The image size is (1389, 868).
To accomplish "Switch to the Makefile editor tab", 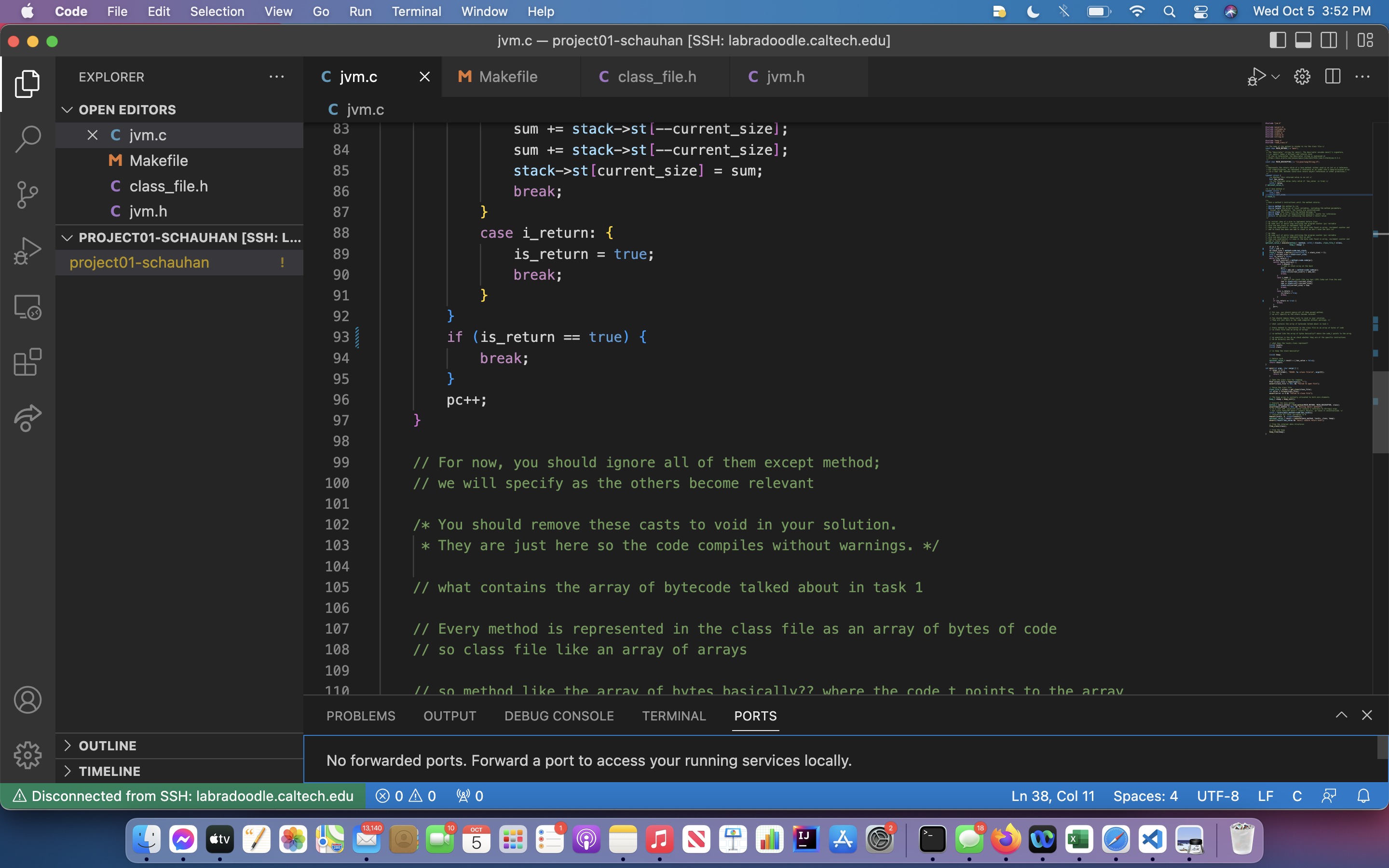I will pyautogui.click(x=508, y=76).
